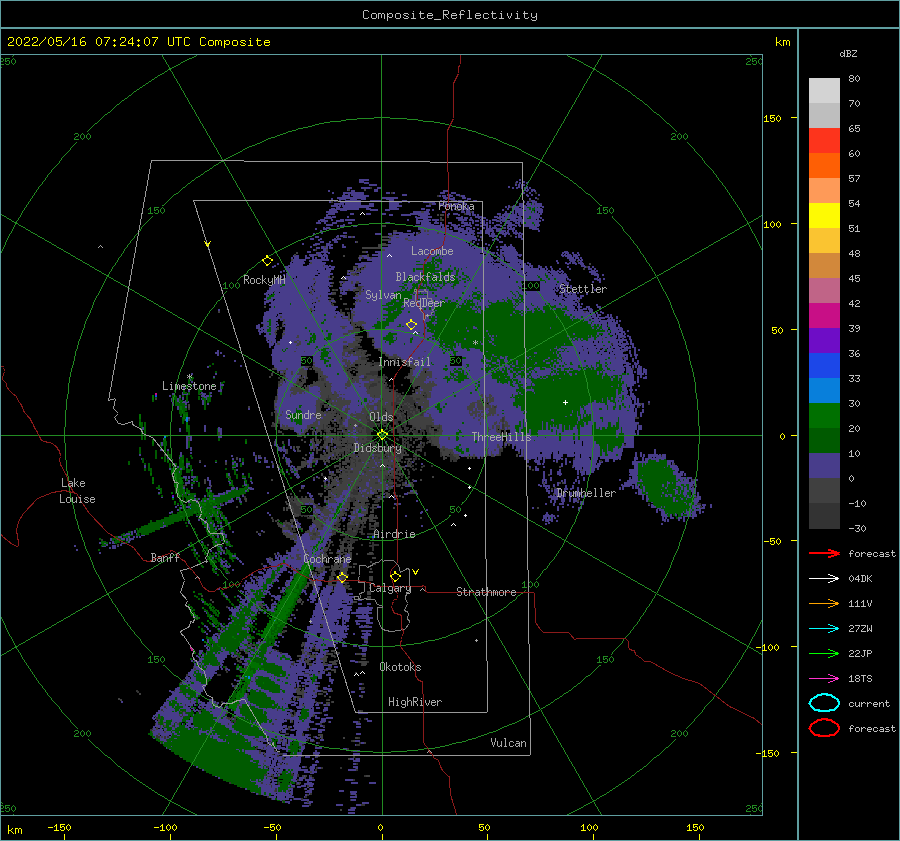
Task: Click the dBZ legend heading
Action: tap(848, 53)
